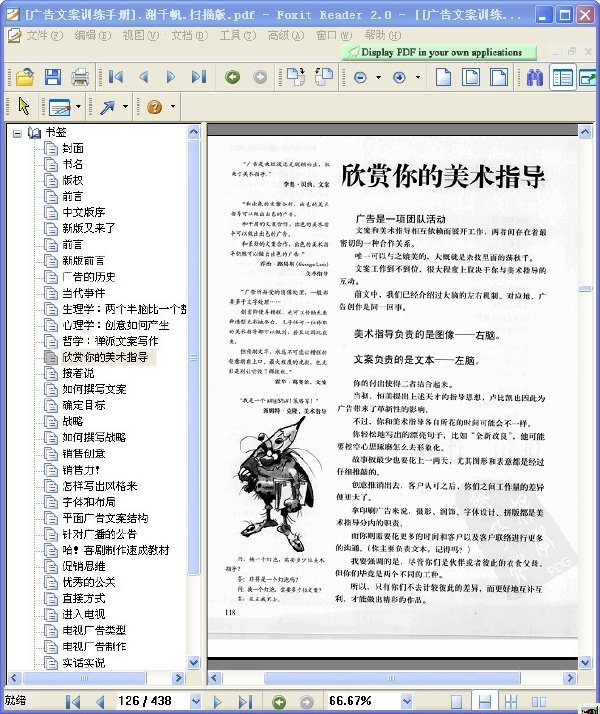Open zoom percentage dropdown in status bar
Image resolution: width=600 pixels, height=714 pixels.
(407, 701)
